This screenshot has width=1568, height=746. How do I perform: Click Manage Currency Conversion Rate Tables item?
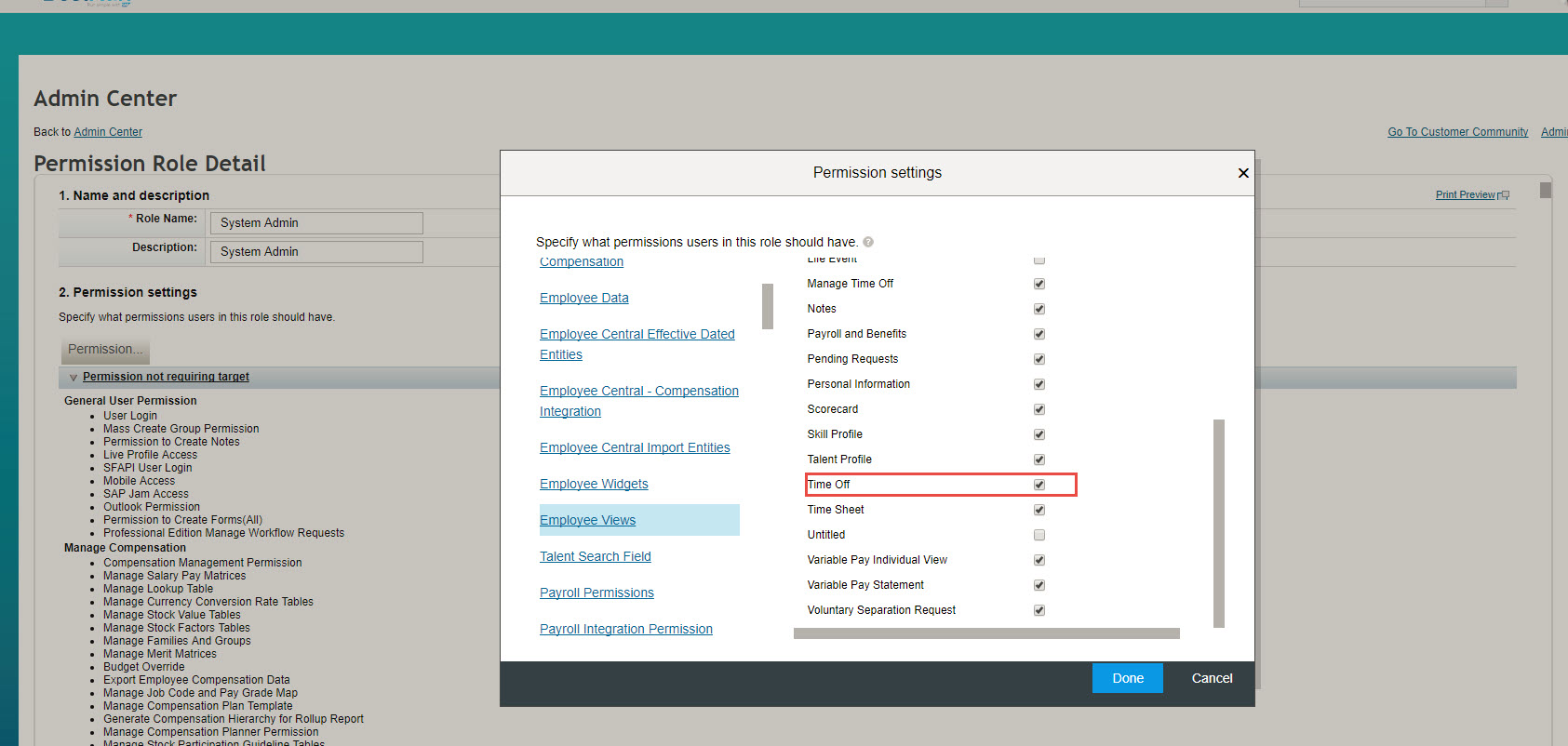(x=208, y=602)
